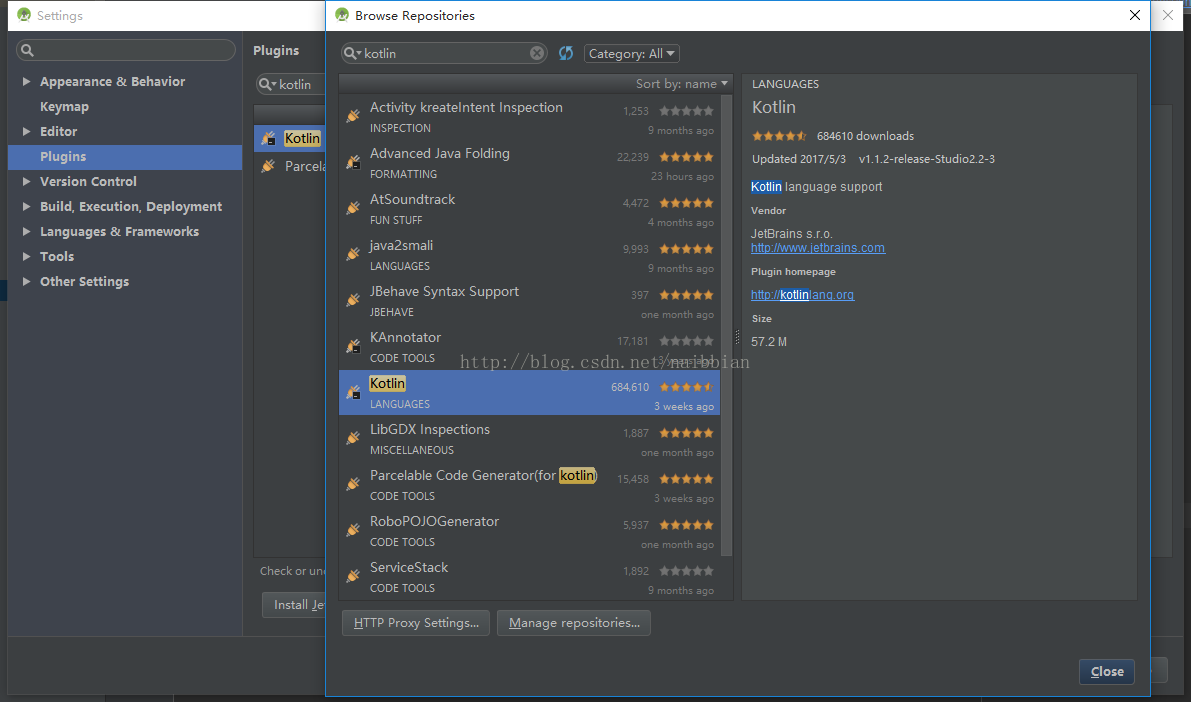Click search magnifier in Browse Repositories
This screenshot has width=1191, height=702.
pos(352,53)
